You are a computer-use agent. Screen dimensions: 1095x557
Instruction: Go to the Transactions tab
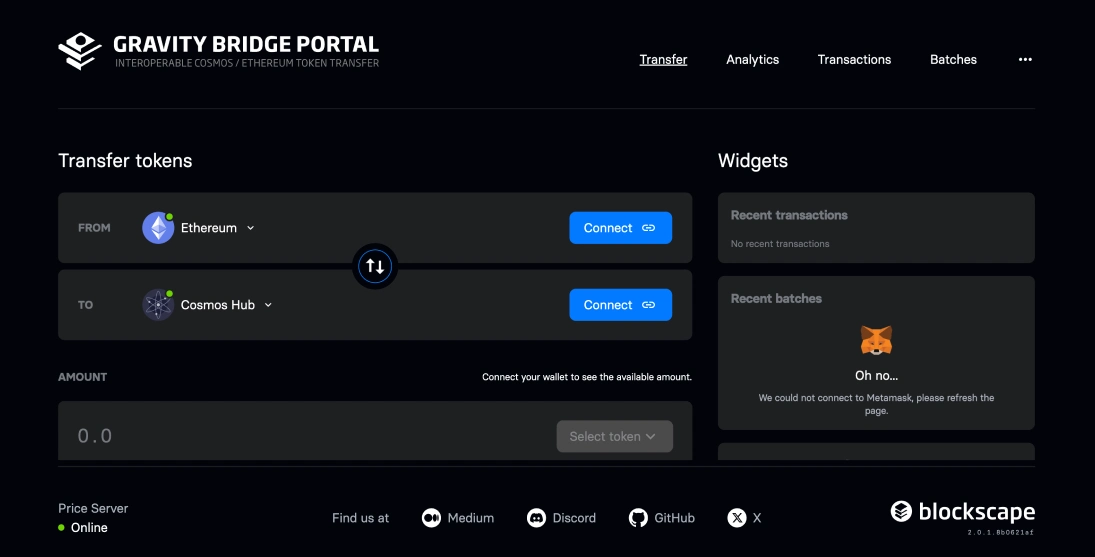[854, 59]
